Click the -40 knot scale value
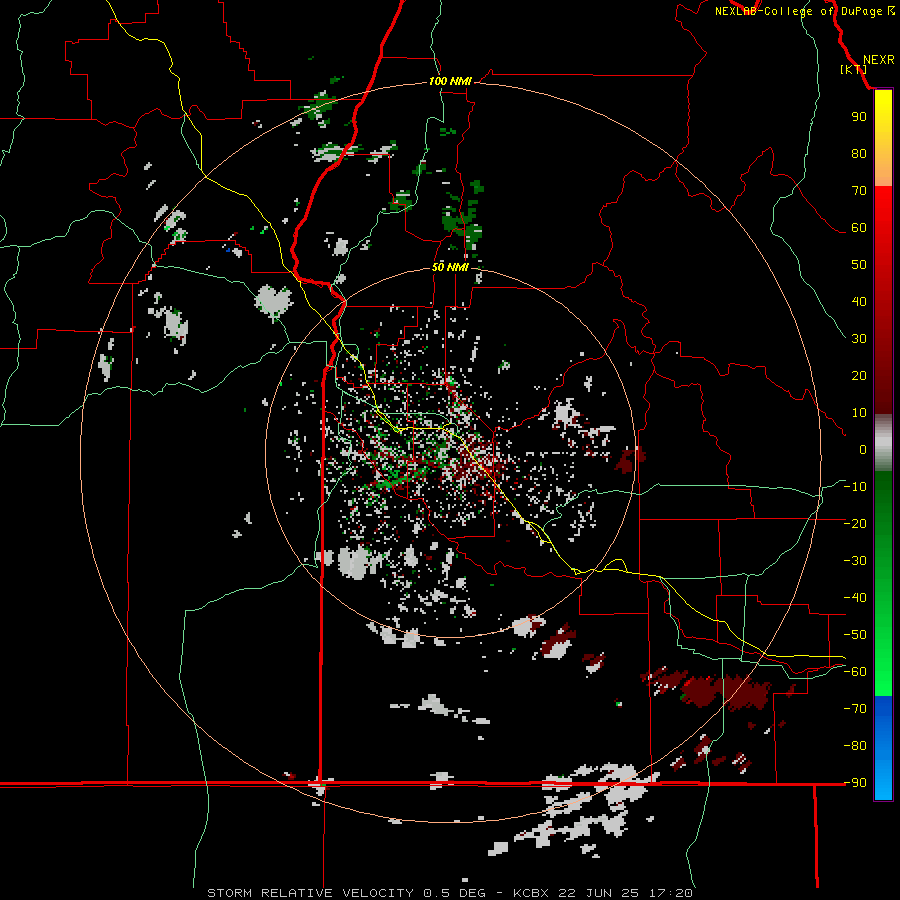Viewport: 900px width, 900px height. pyautogui.click(x=855, y=598)
